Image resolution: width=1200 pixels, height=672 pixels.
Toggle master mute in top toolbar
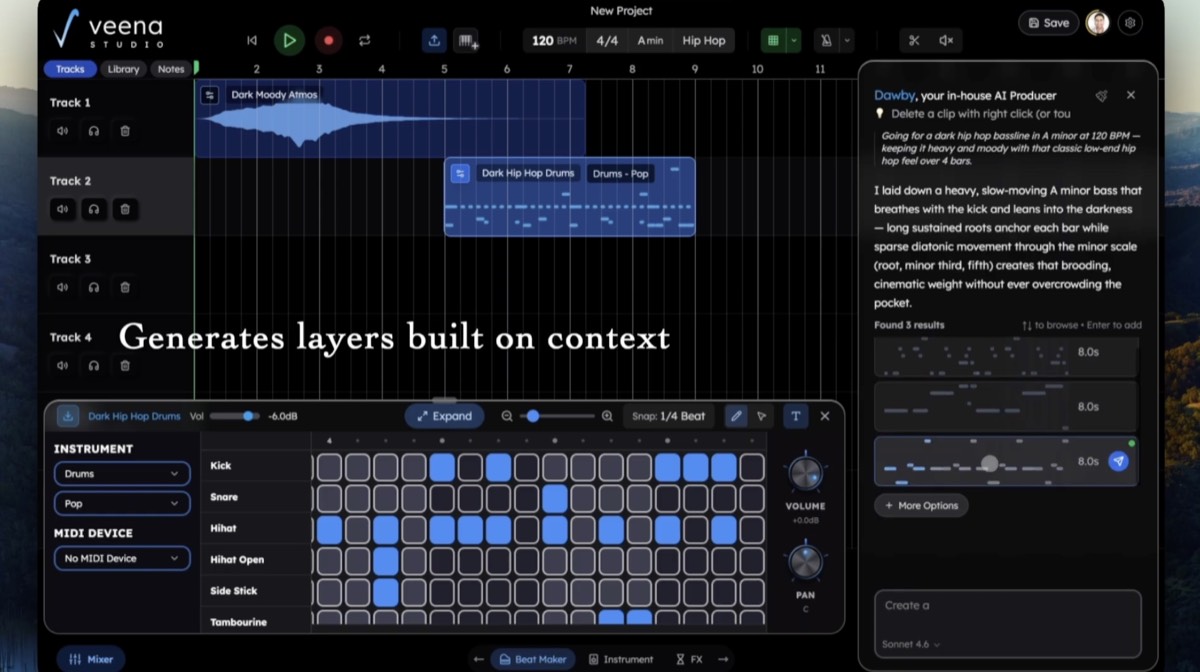tap(946, 40)
